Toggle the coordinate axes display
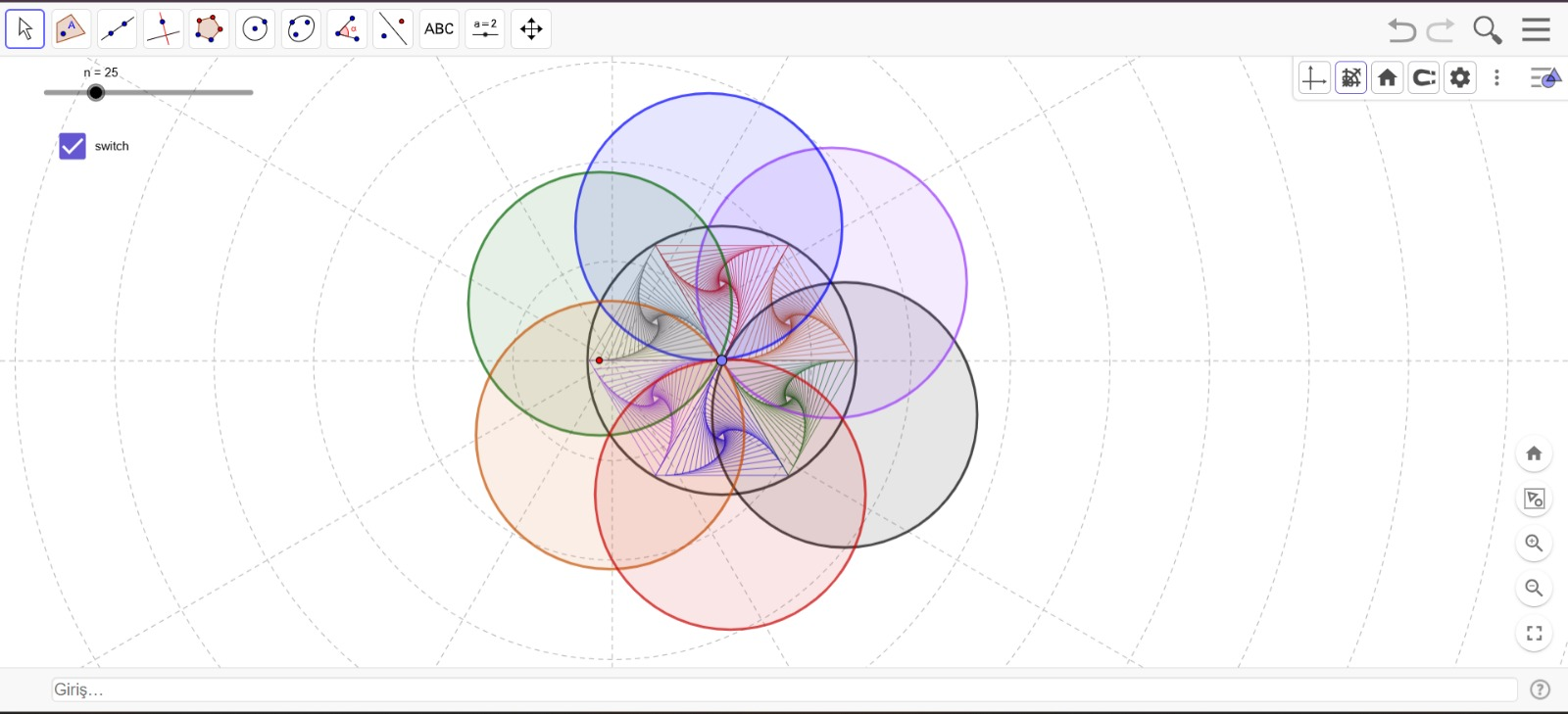 pos(1314,78)
